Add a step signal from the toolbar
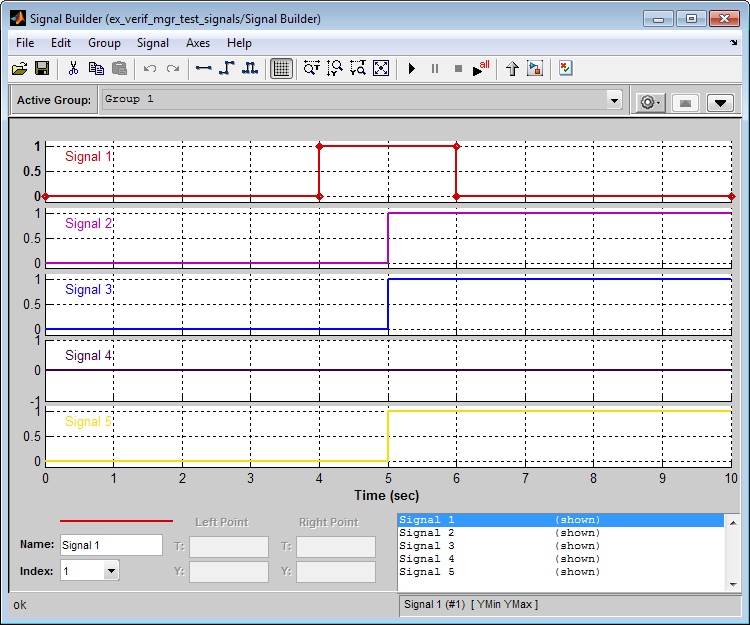Viewport: 750px width, 625px height. pyautogui.click(x=227, y=68)
